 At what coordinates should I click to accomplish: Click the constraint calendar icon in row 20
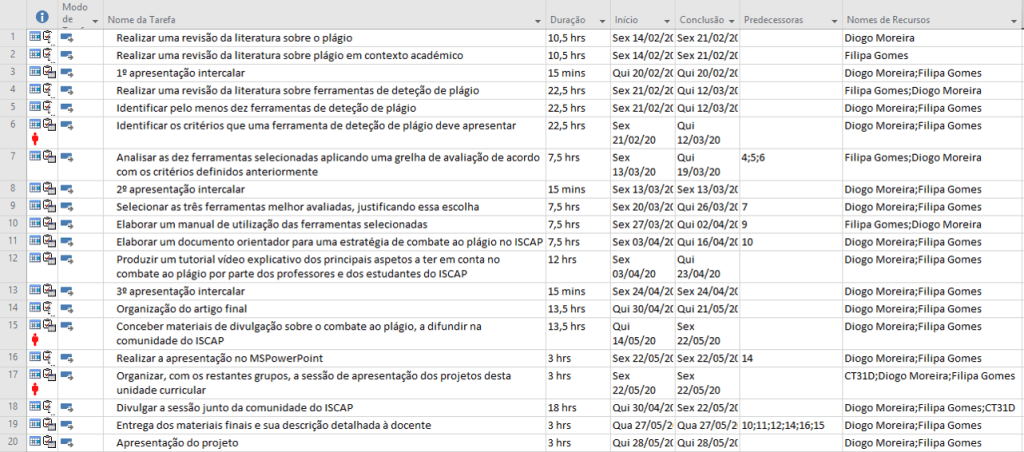coord(35,442)
